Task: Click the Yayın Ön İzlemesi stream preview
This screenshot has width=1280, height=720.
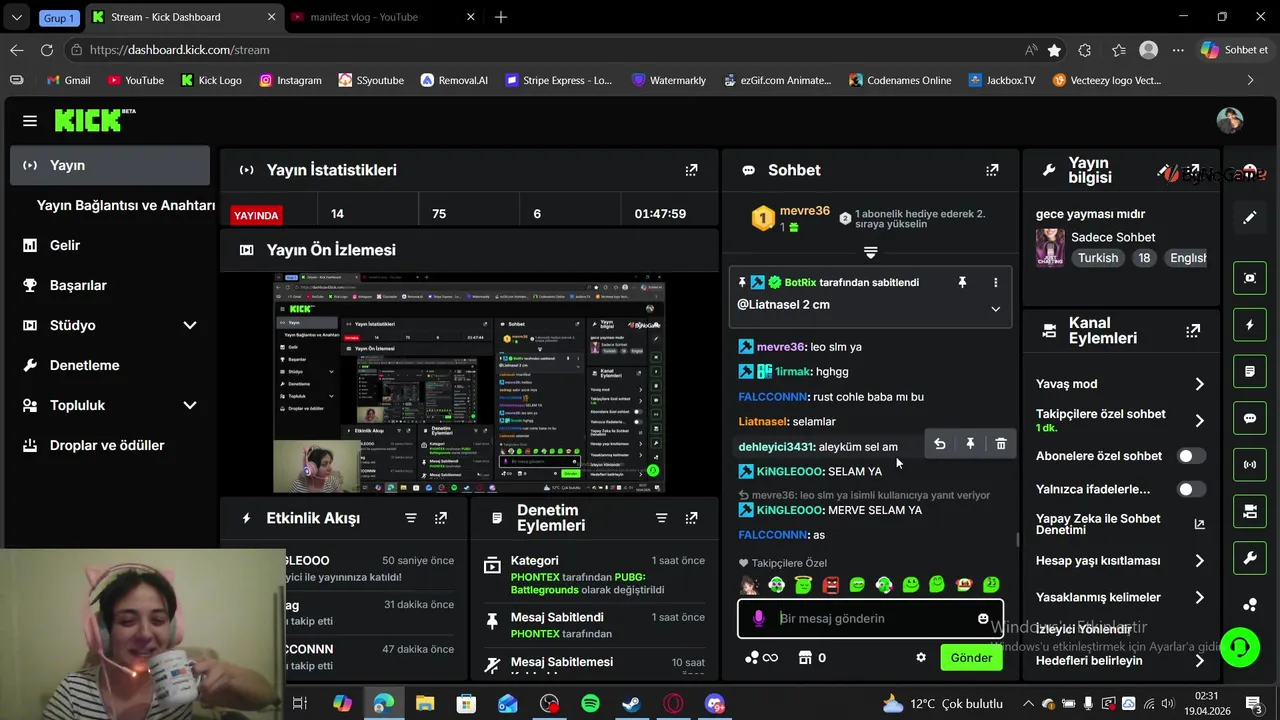Action: 469,383
